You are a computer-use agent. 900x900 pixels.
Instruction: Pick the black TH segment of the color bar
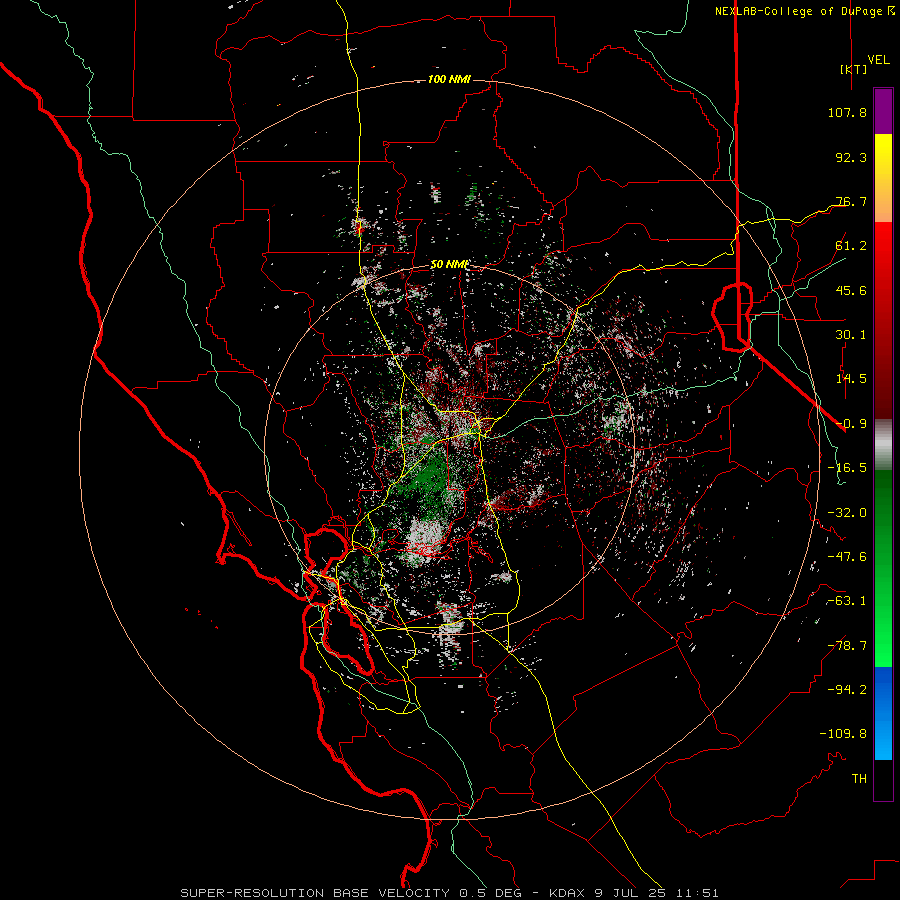click(883, 780)
